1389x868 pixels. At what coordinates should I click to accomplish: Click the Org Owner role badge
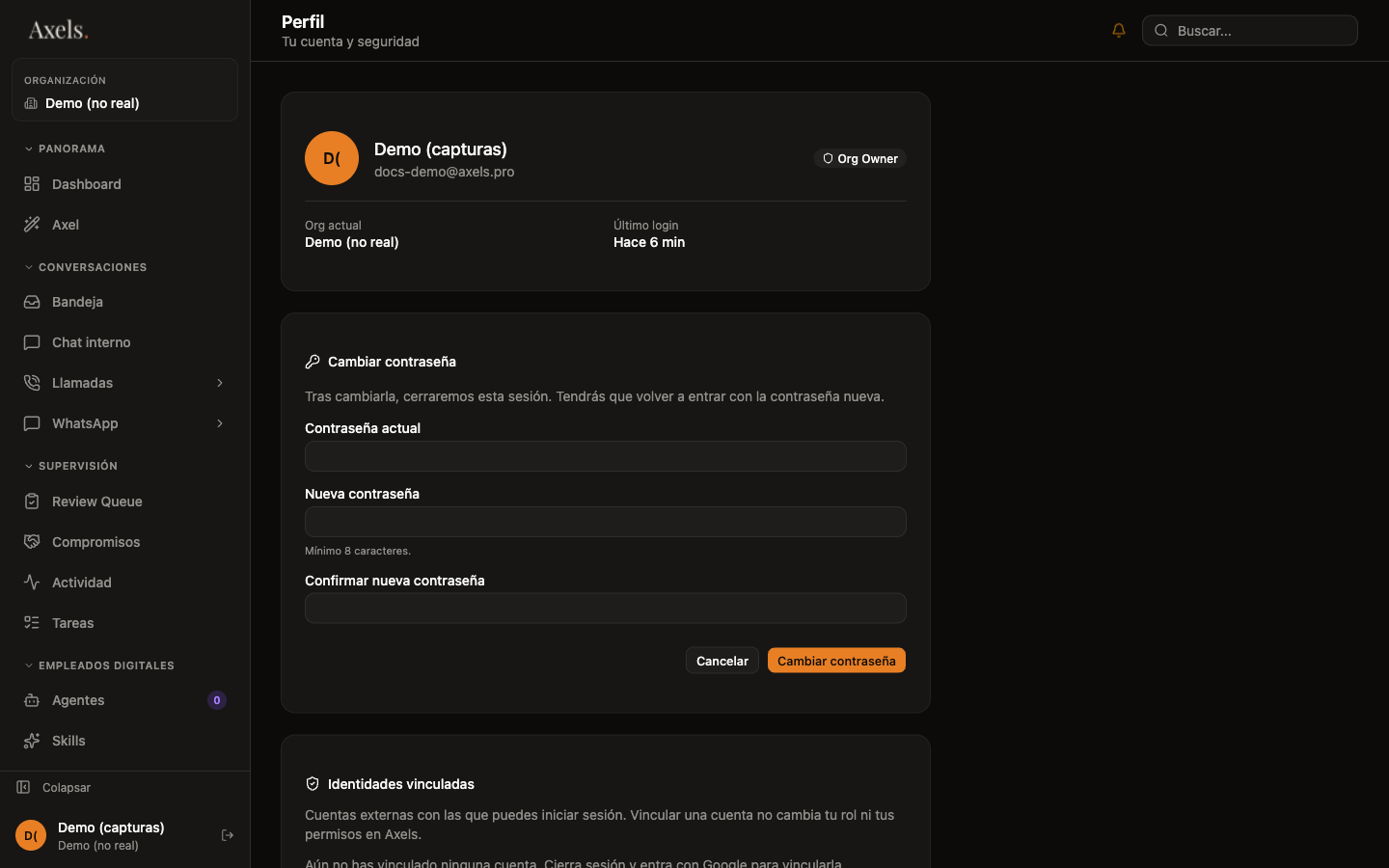860,158
